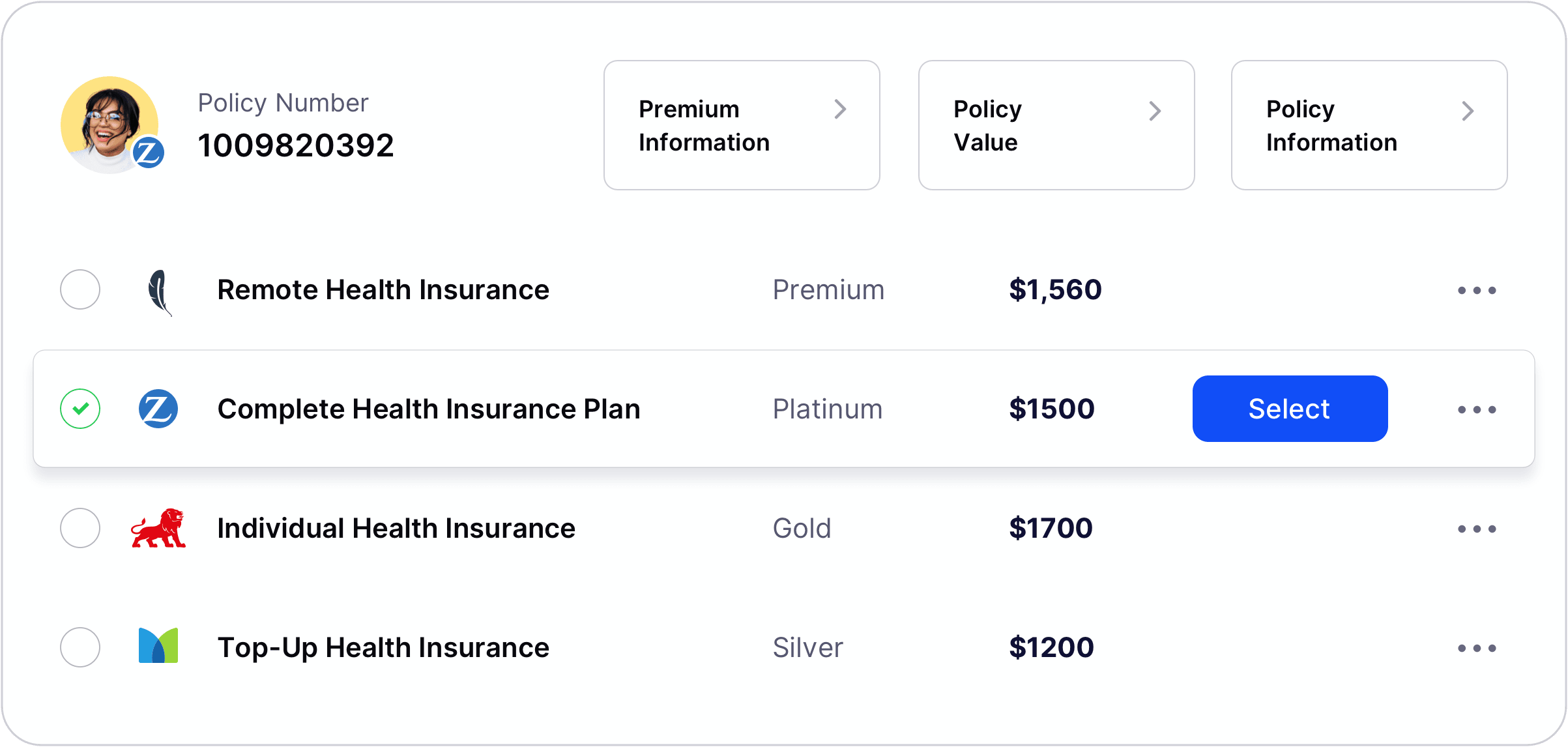Click the Manulife logo for Top-Up Health Insurance

[x=158, y=647]
